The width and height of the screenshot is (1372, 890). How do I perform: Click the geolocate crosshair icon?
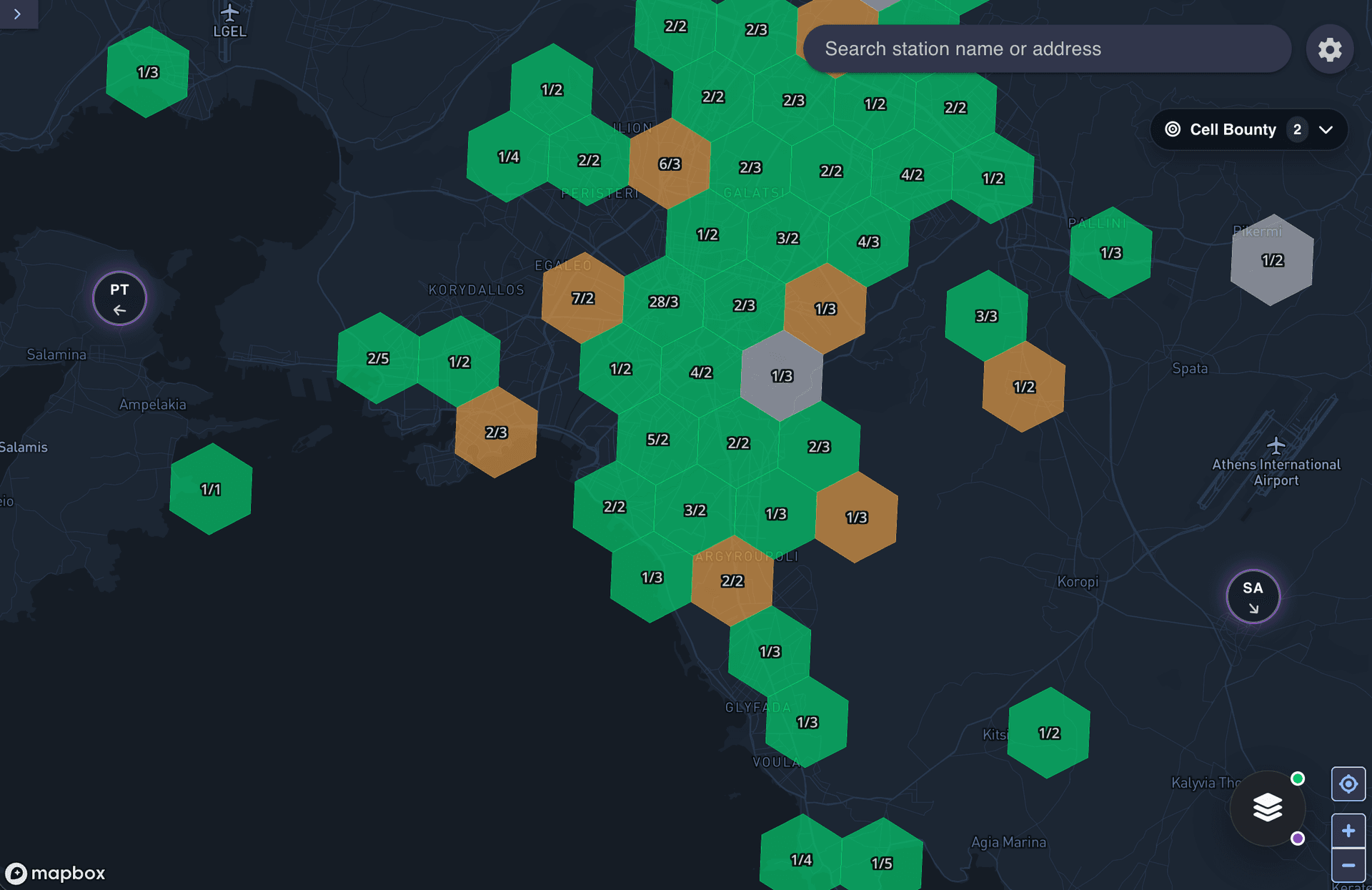pyautogui.click(x=1349, y=783)
